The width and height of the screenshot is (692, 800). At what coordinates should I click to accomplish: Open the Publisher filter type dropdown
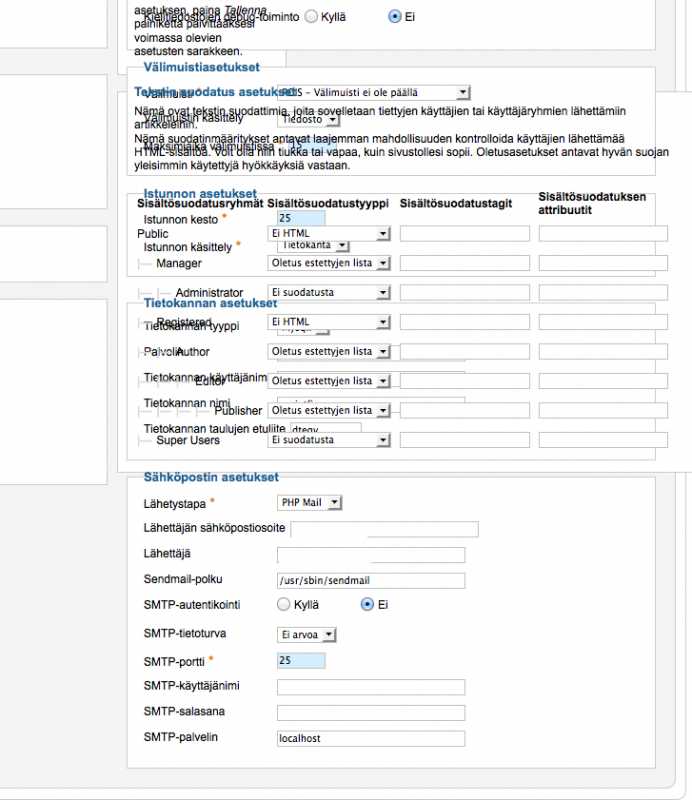(x=329, y=411)
